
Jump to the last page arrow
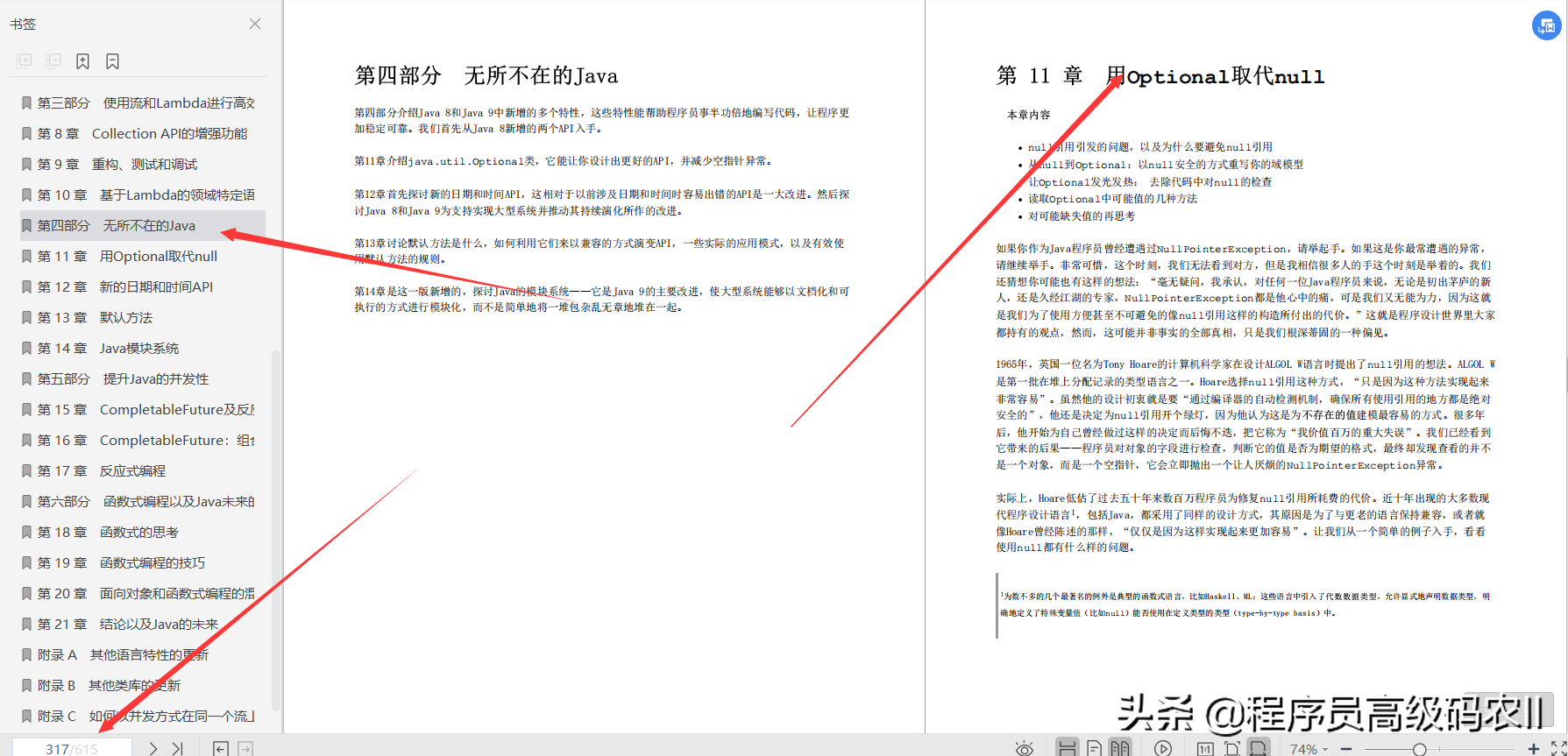pos(178,748)
